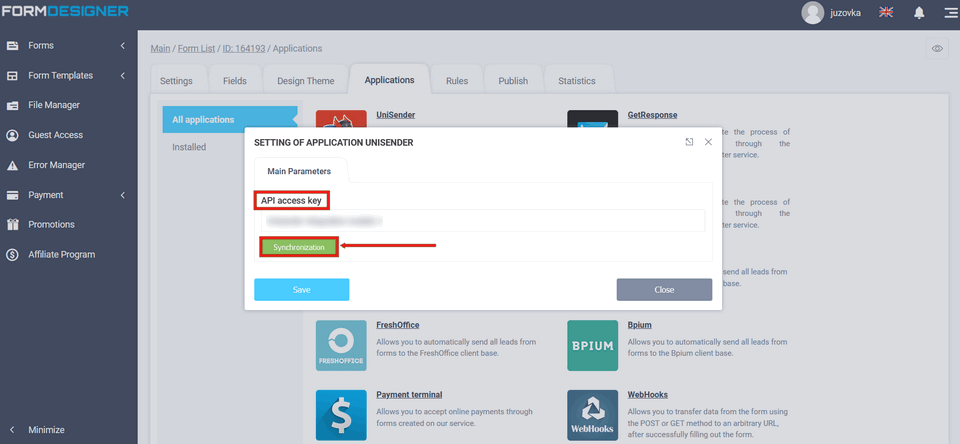Switch to the Rules tab
This screenshot has width=960, height=444.
(457, 81)
